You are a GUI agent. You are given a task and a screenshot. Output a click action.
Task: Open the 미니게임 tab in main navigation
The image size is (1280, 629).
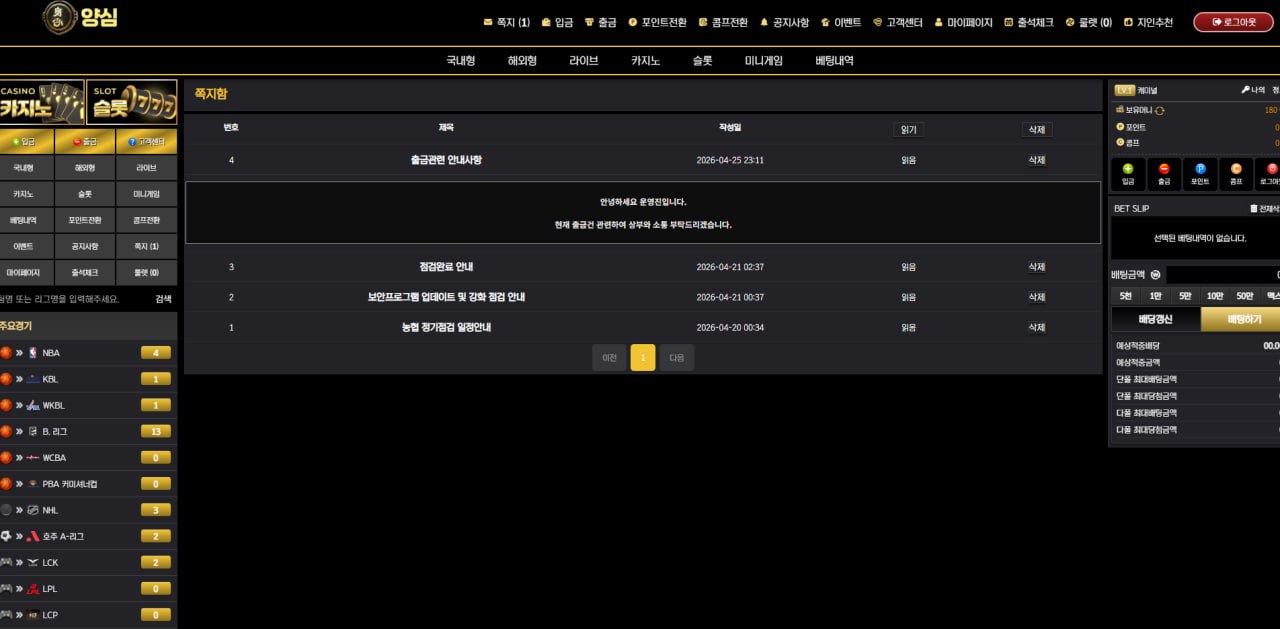[764, 60]
